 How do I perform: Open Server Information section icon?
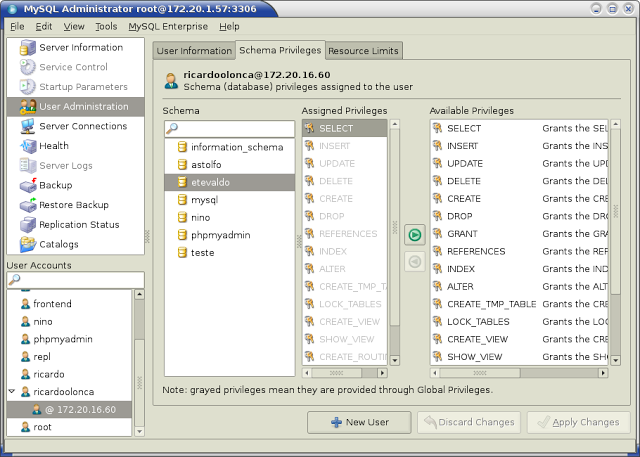28,47
